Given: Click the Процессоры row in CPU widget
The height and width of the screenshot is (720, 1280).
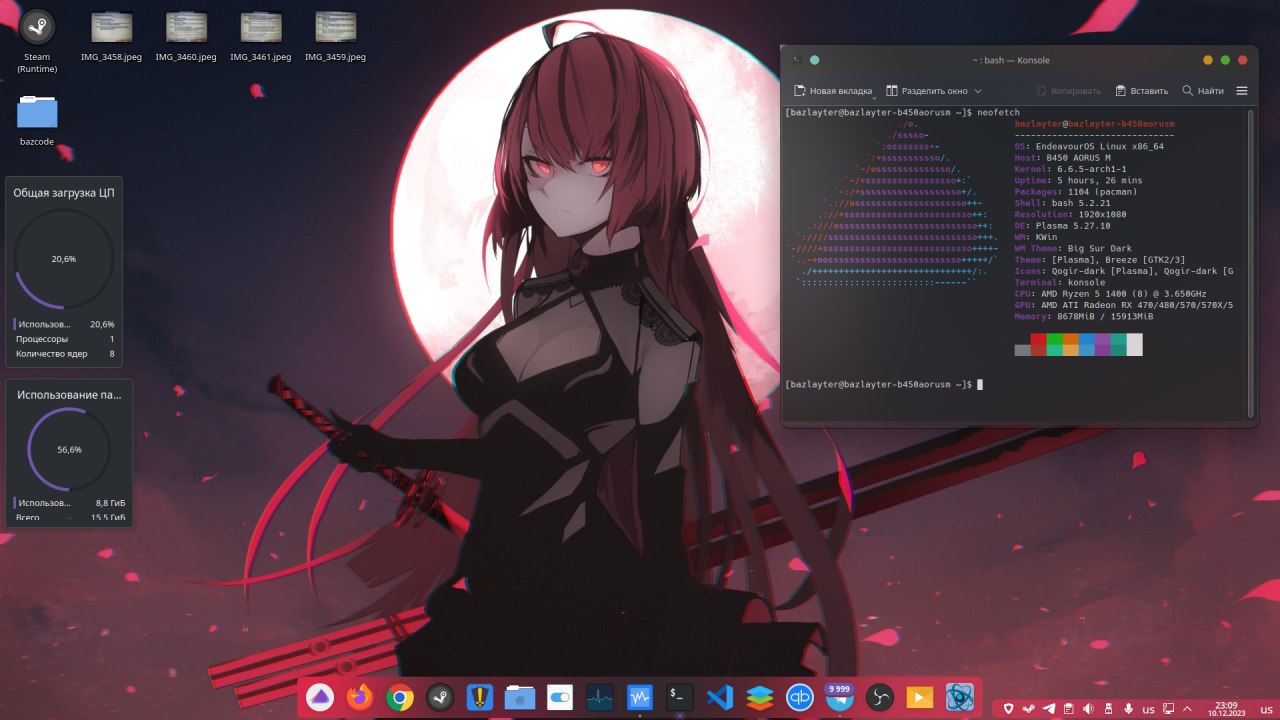Looking at the screenshot, I should [x=64, y=339].
